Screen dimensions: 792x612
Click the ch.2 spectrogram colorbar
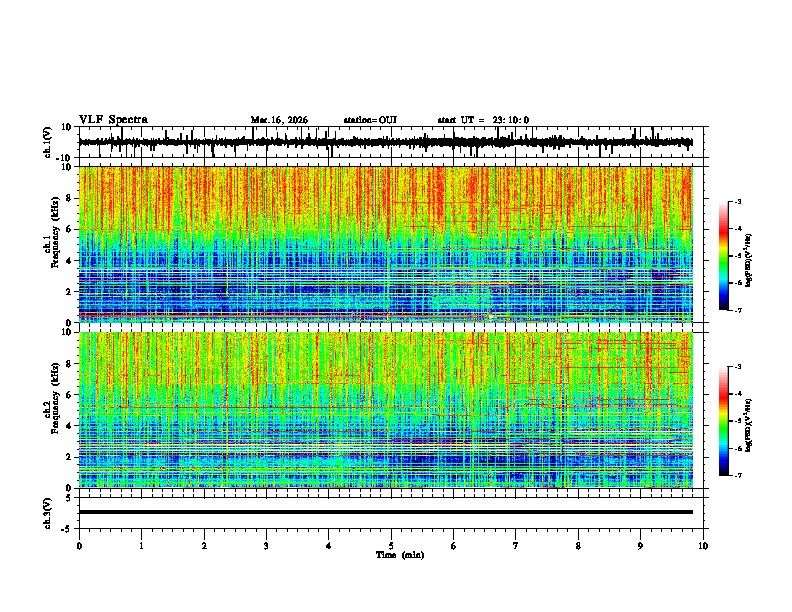point(724,421)
